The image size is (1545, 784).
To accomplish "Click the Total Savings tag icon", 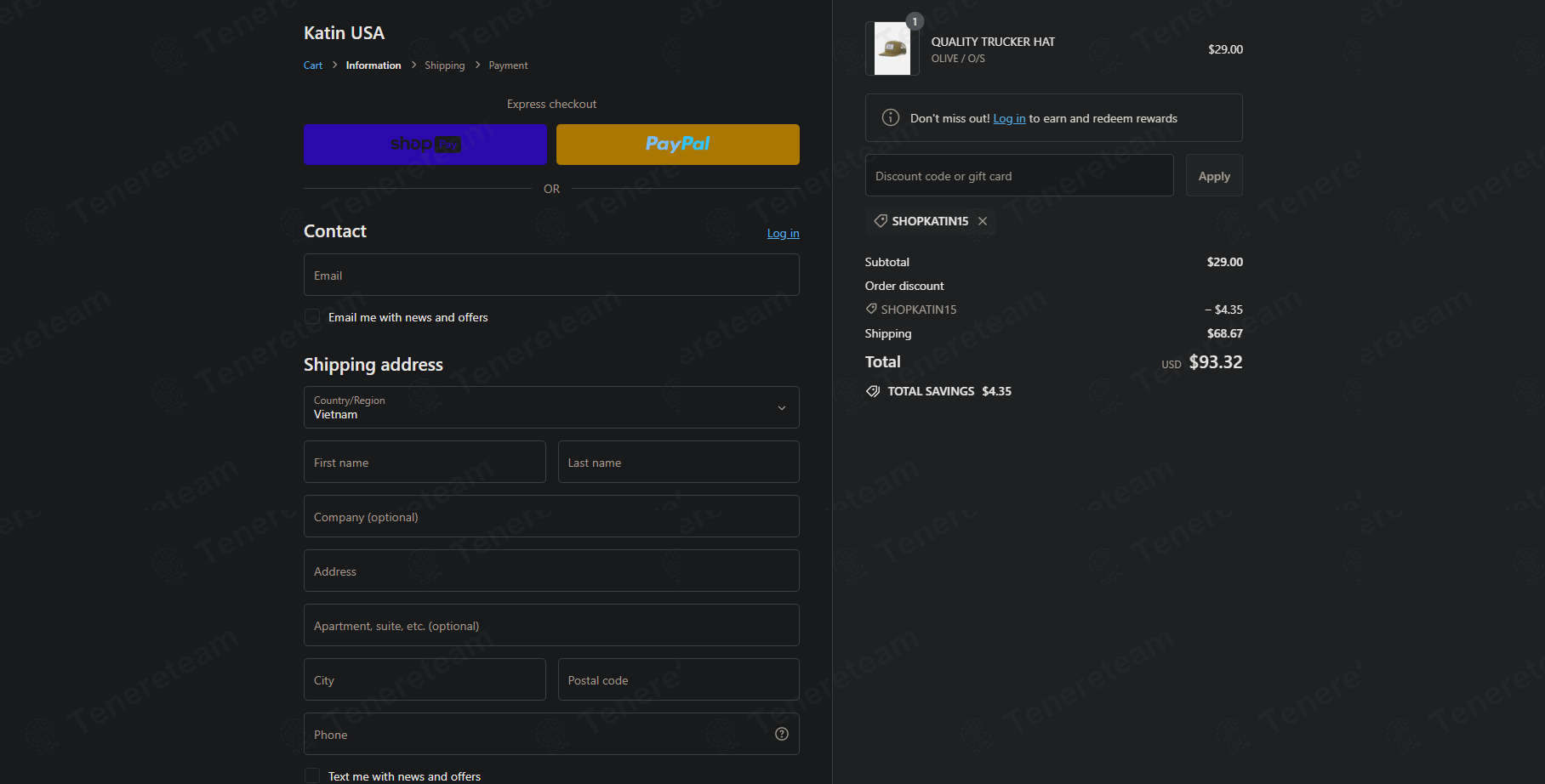I will (x=873, y=391).
